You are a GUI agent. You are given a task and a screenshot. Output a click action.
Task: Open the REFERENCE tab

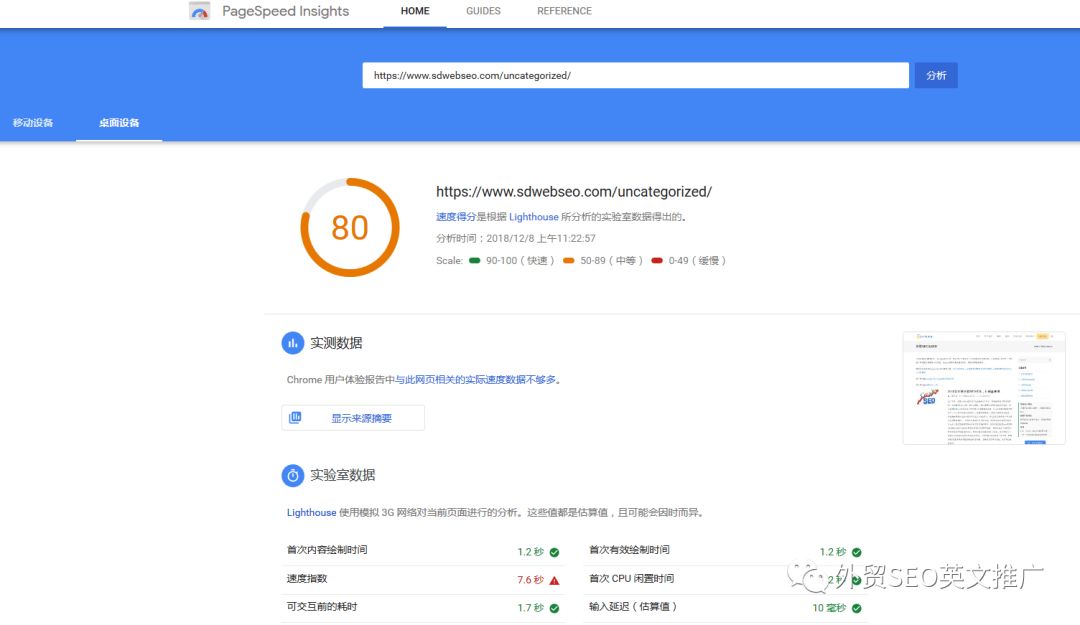pyautogui.click(x=564, y=12)
